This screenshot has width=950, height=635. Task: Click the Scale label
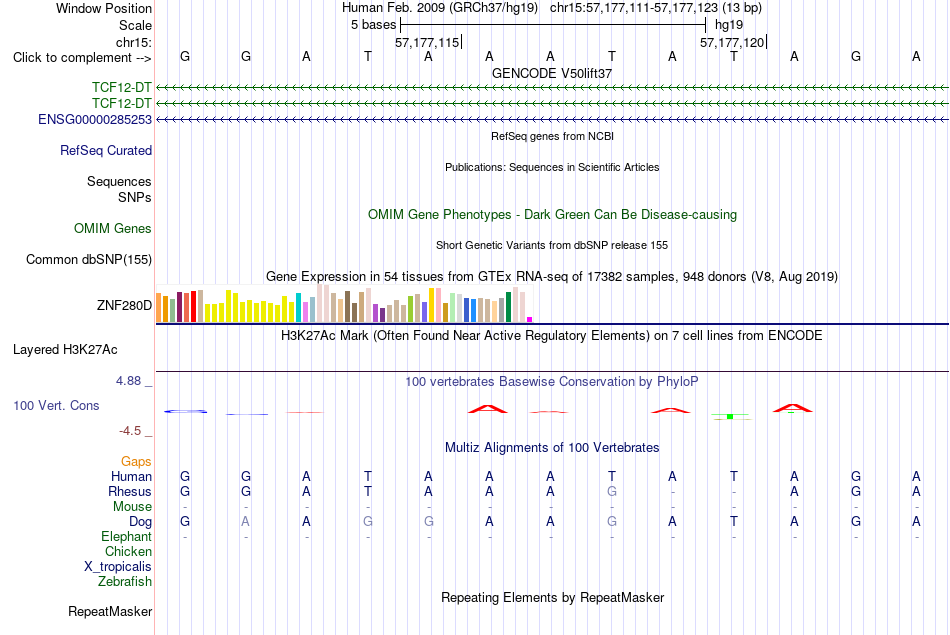[x=135, y=25]
